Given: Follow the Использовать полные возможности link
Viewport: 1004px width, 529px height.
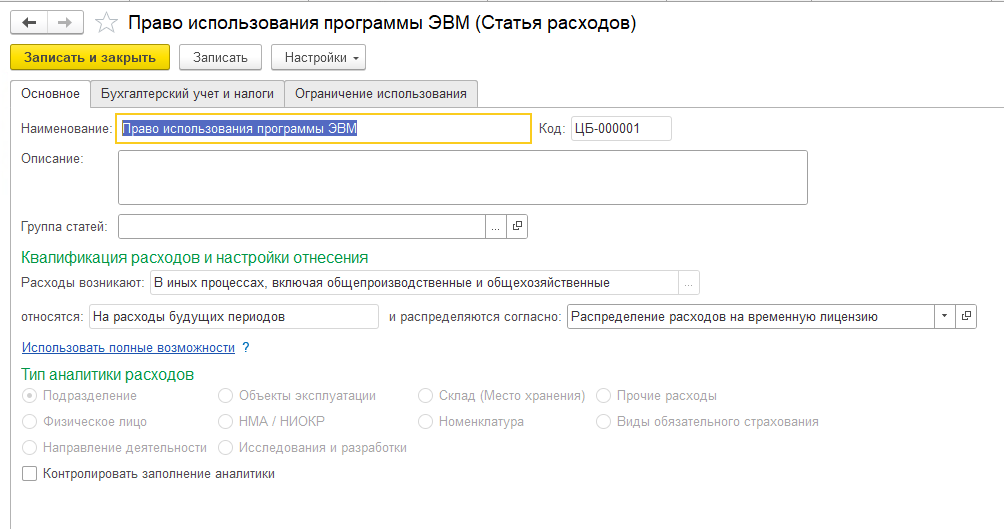Looking at the screenshot, I should point(128,348).
